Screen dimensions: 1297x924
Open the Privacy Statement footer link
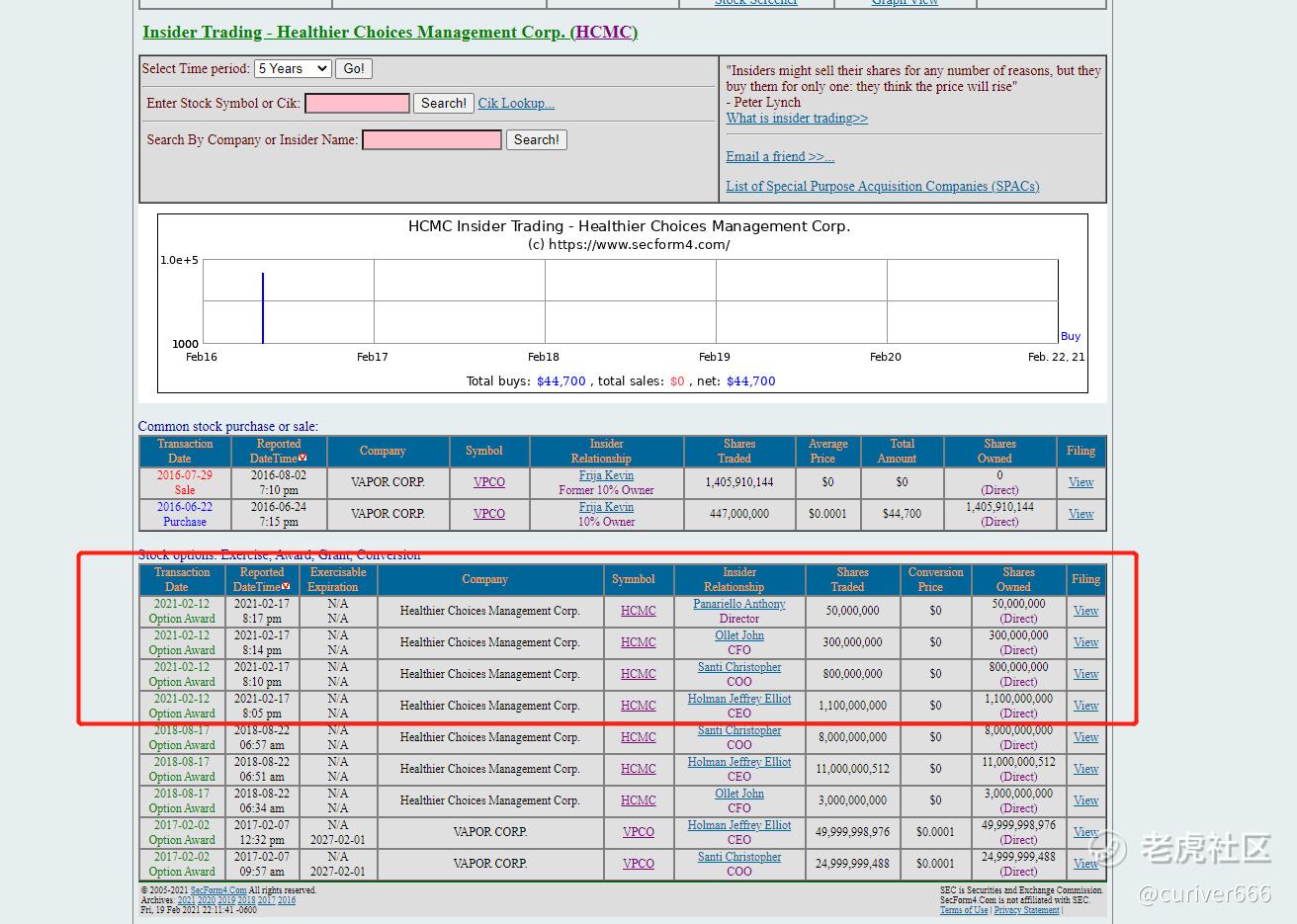coord(1026,910)
